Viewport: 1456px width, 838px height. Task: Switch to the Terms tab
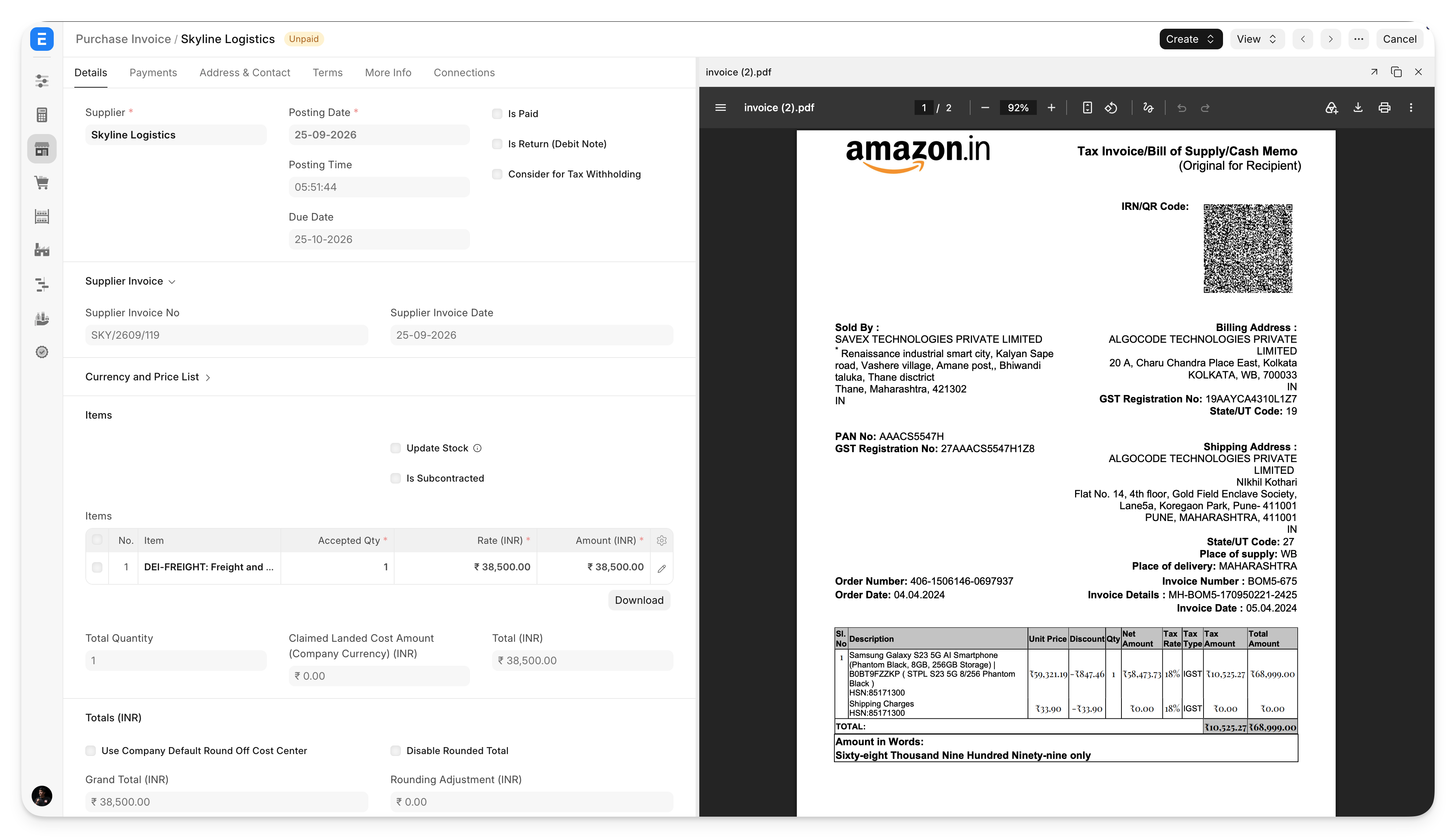[327, 73]
